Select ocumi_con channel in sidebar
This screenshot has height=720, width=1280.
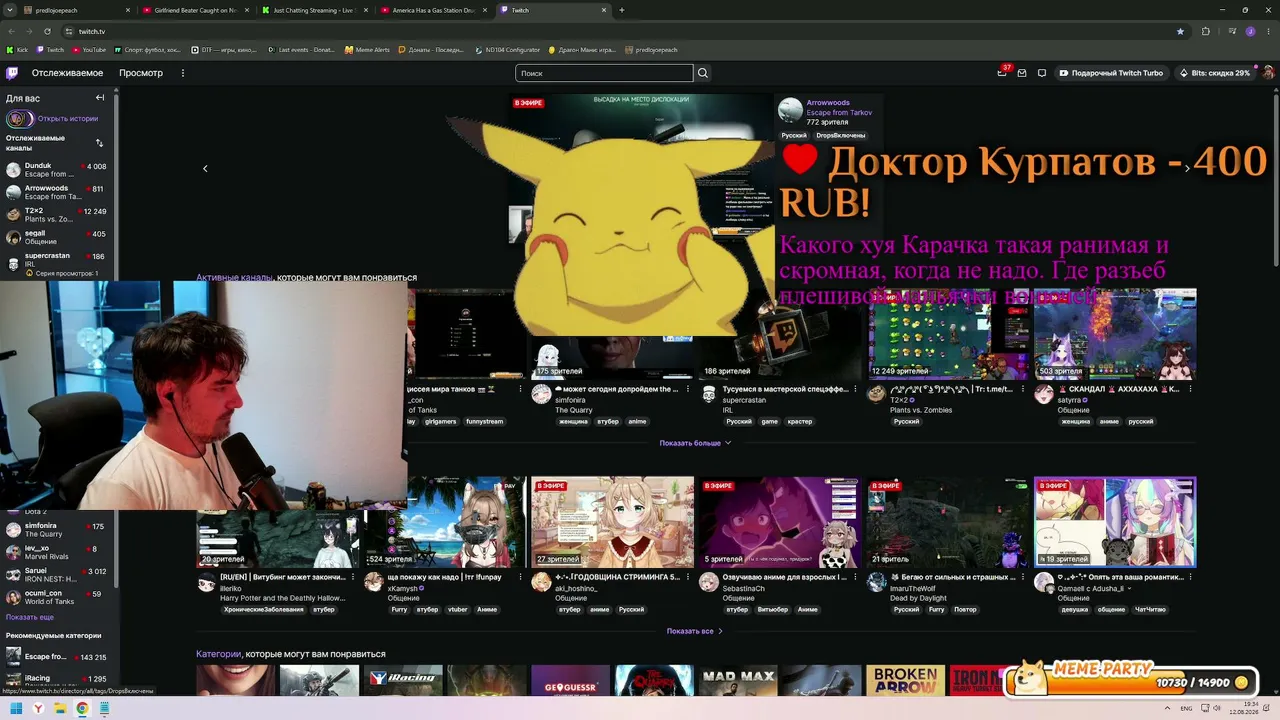click(58, 597)
